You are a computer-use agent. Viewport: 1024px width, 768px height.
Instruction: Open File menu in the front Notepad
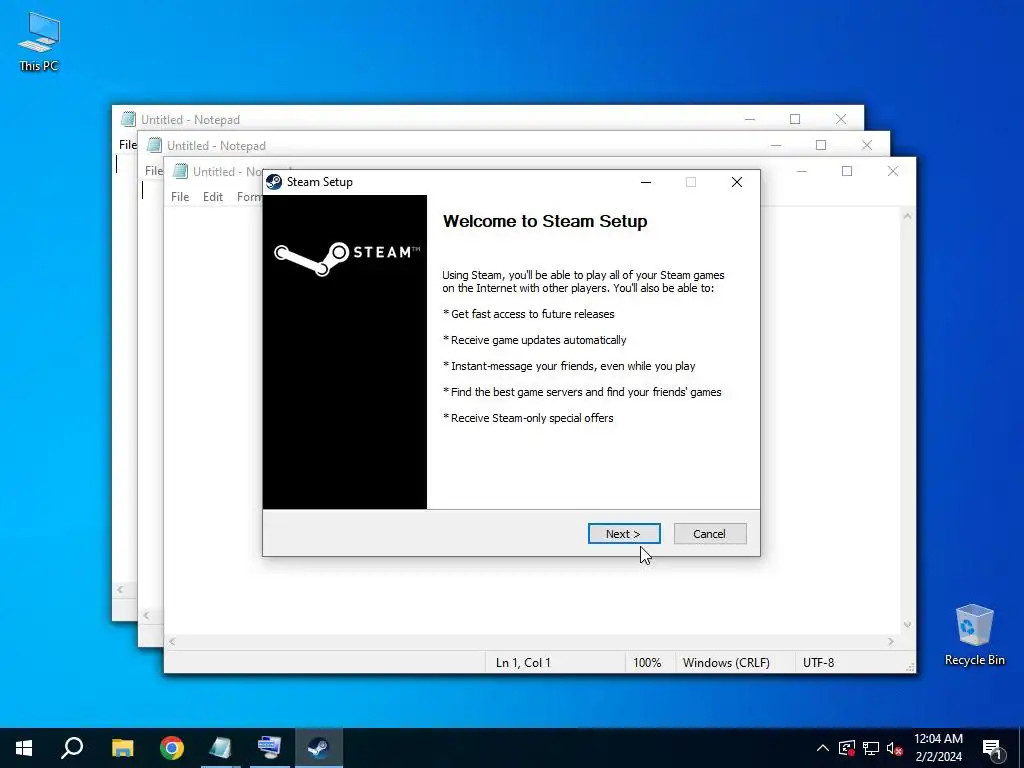point(180,197)
